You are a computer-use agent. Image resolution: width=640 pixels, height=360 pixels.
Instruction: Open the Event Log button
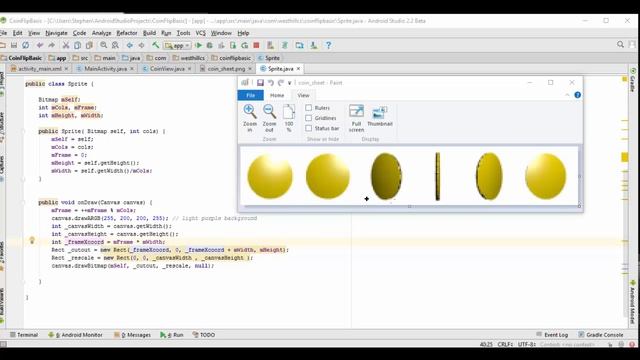point(552,335)
